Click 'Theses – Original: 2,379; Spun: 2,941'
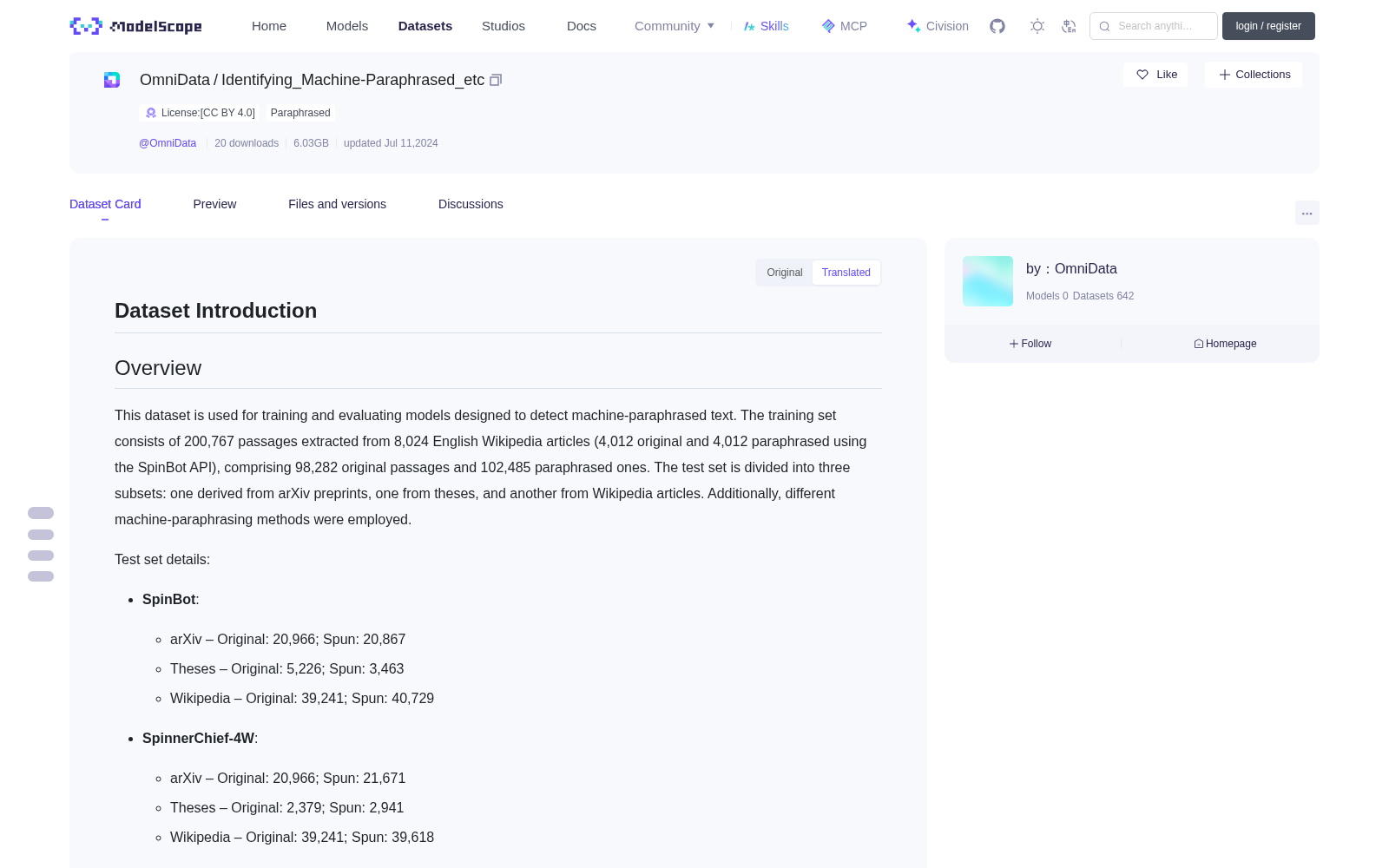The width and height of the screenshot is (1389, 868). [x=286, y=808]
